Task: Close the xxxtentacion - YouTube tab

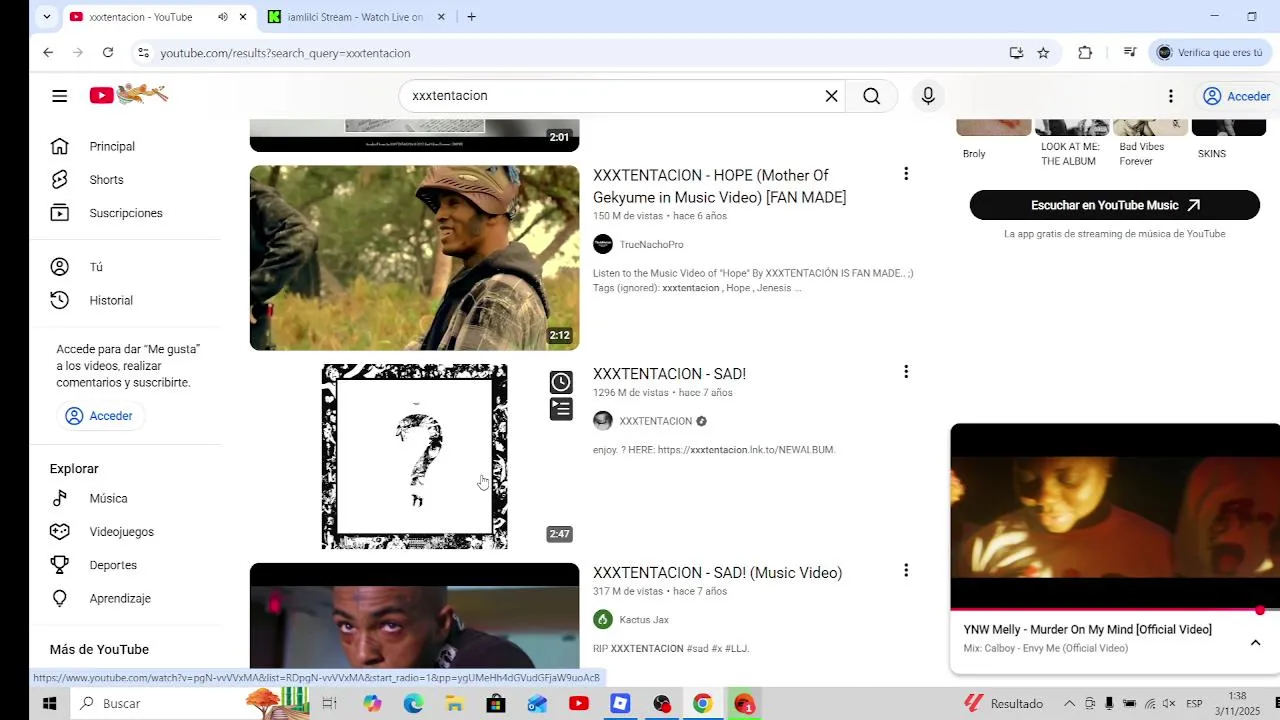Action: [242, 17]
